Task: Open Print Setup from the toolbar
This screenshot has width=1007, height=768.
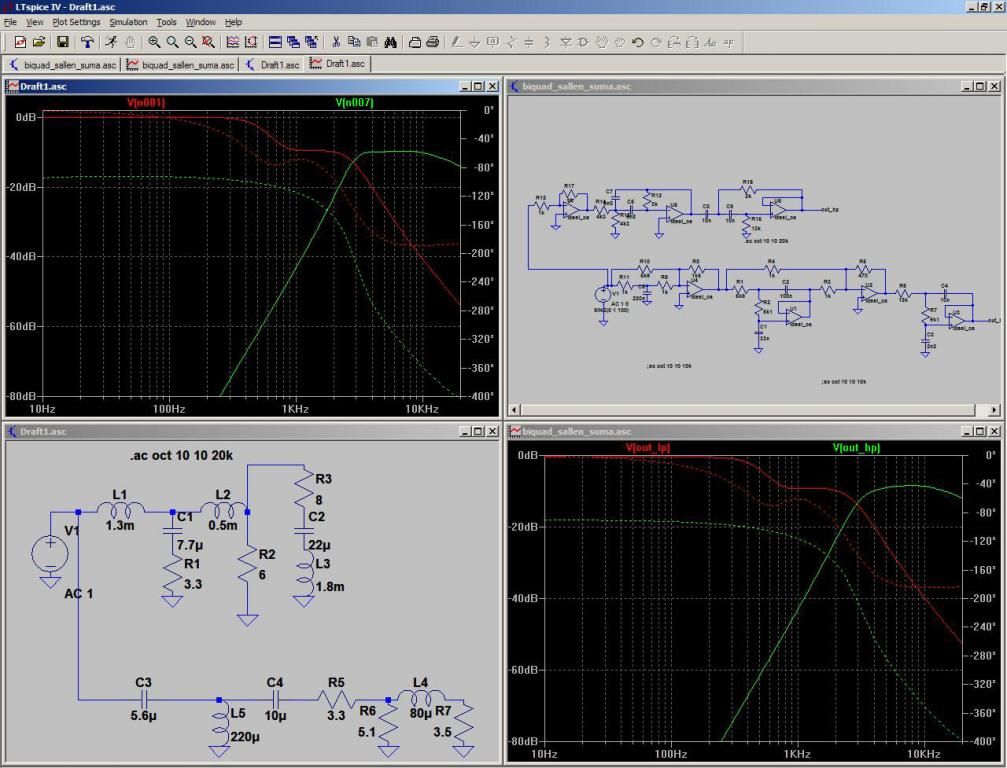Action: 415,42
